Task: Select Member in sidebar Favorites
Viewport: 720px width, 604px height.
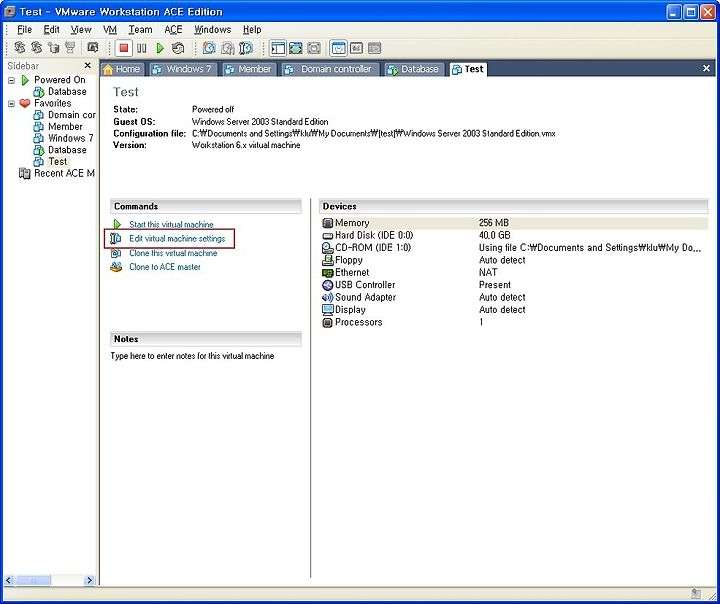Action: (x=65, y=127)
